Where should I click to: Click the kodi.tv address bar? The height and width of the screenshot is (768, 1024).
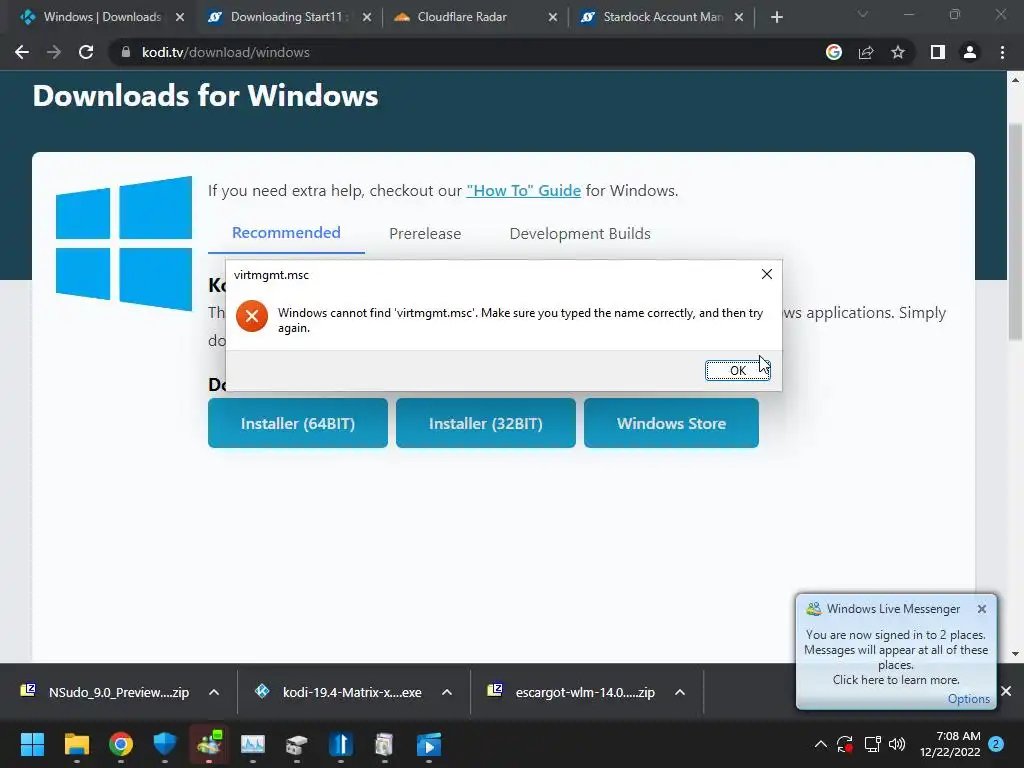tap(464, 52)
